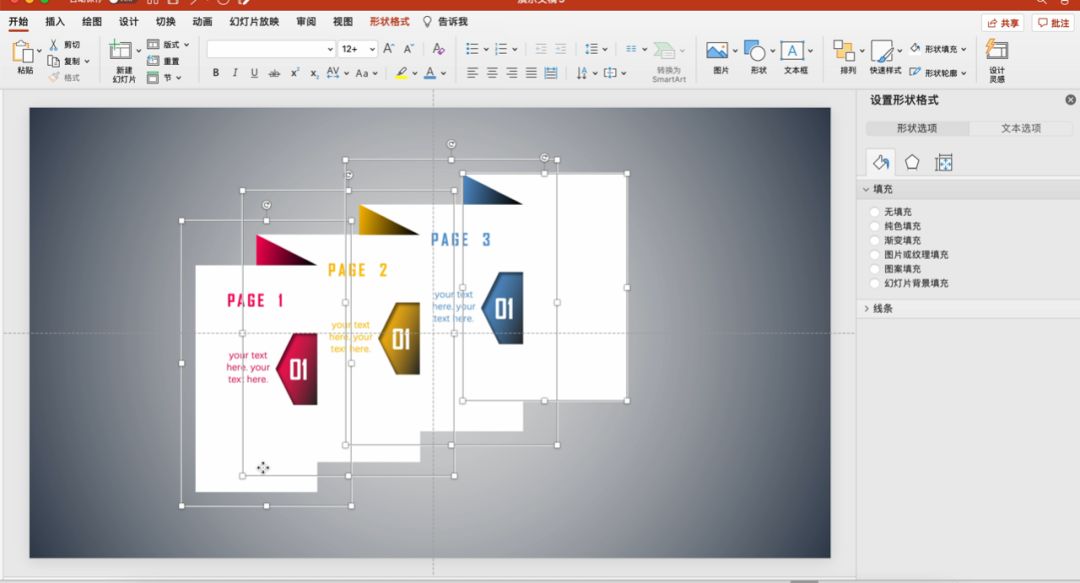This screenshot has height=583, width=1080.
Task: Select the Gradient fill (渐变填充) radio option
Action: pyautogui.click(x=875, y=241)
